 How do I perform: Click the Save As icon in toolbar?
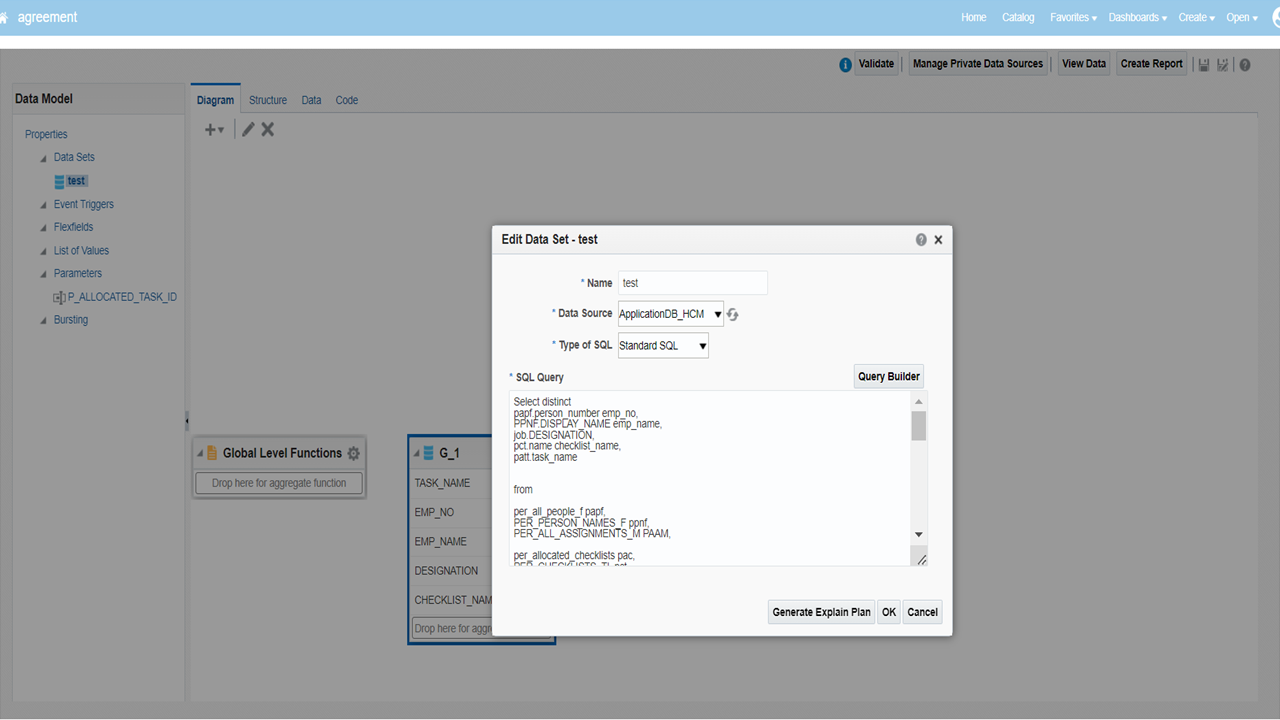point(1223,64)
